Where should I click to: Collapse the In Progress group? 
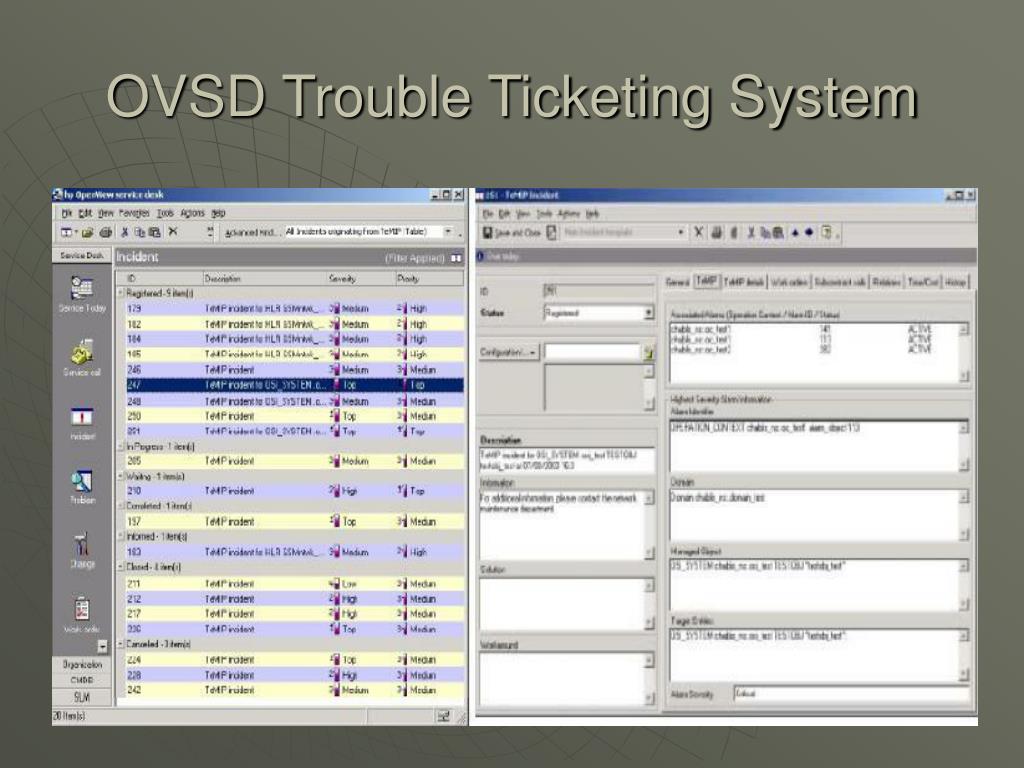point(121,447)
